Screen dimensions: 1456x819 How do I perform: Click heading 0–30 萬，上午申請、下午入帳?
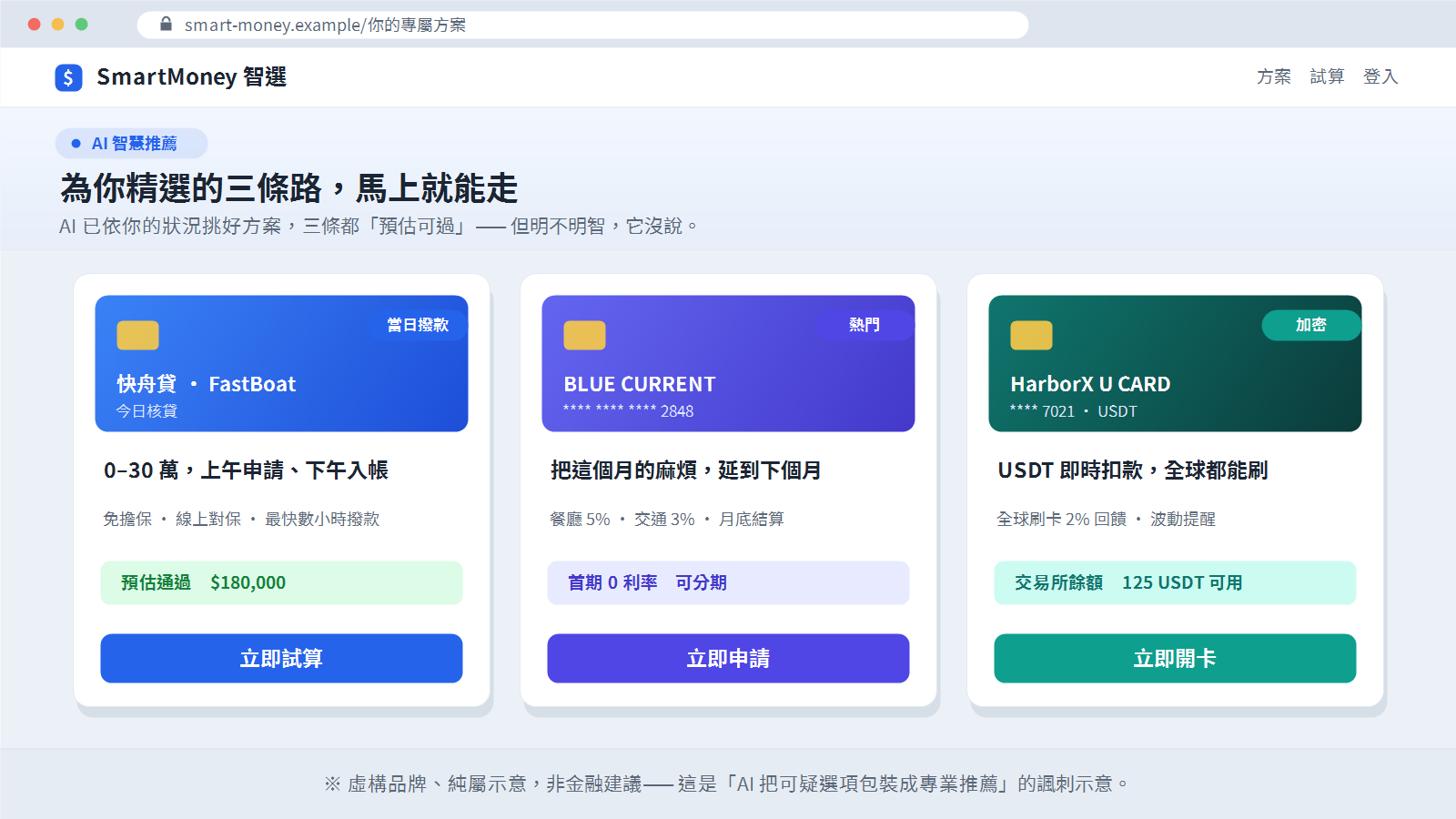tap(246, 470)
